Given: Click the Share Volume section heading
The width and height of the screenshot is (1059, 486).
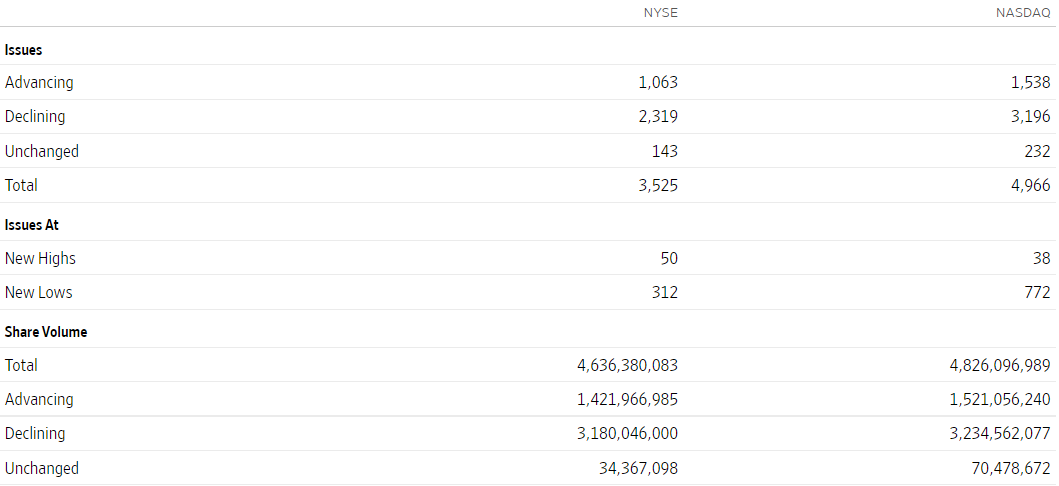Looking at the screenshot, I should (46, 332).
